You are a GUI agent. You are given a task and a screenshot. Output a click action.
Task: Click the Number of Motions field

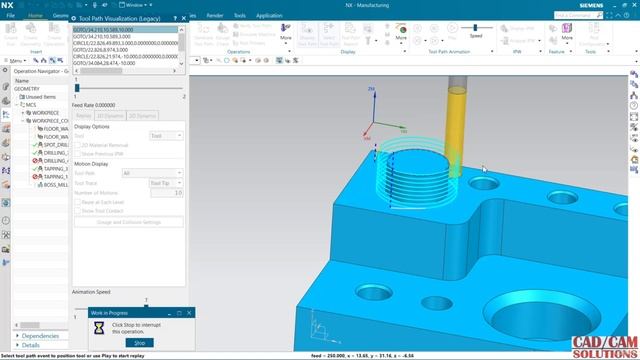click(167, 193)
